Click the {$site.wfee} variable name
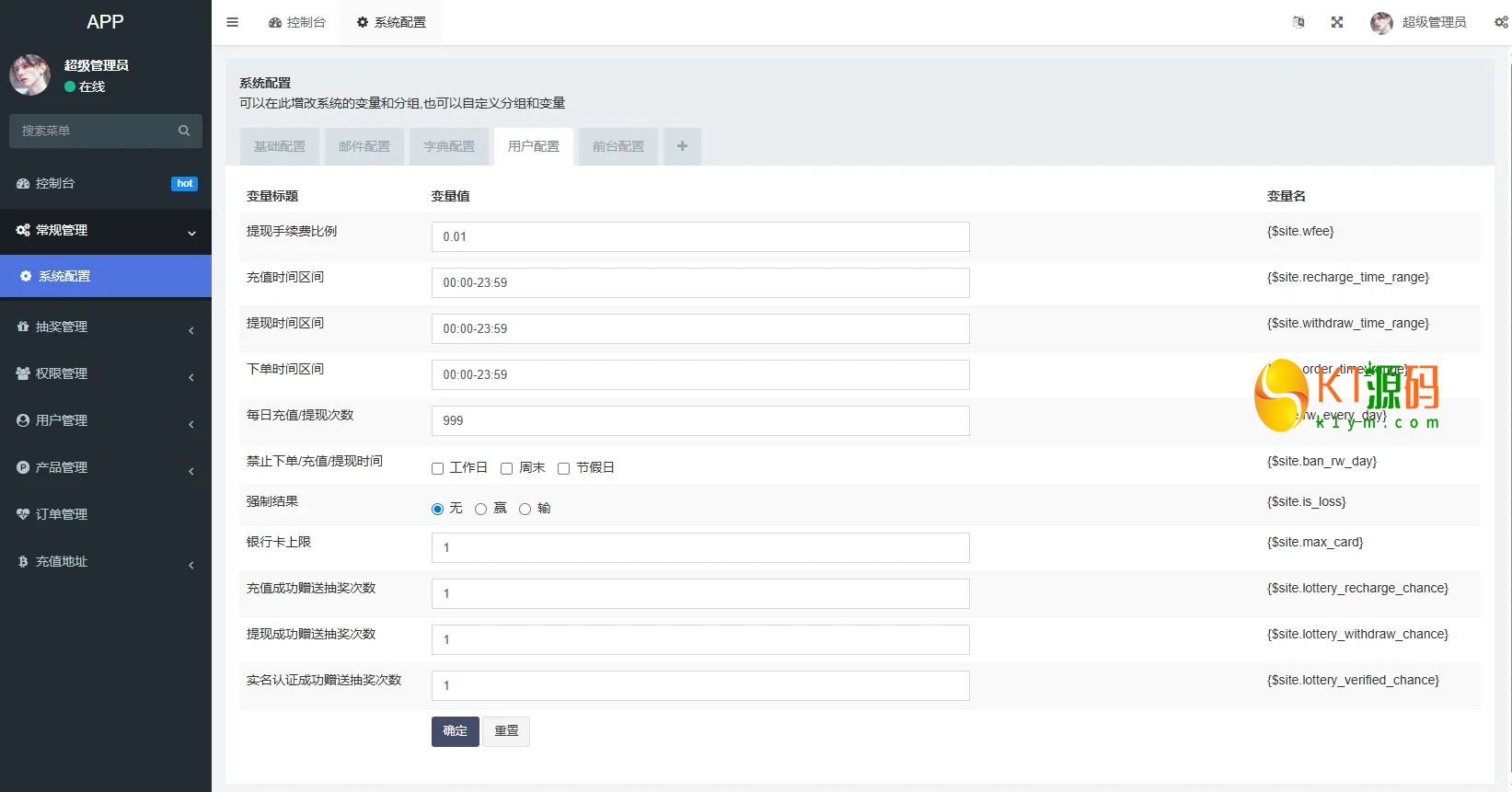This screenshot has height=792, width=1512. (x=1300, y=231)
